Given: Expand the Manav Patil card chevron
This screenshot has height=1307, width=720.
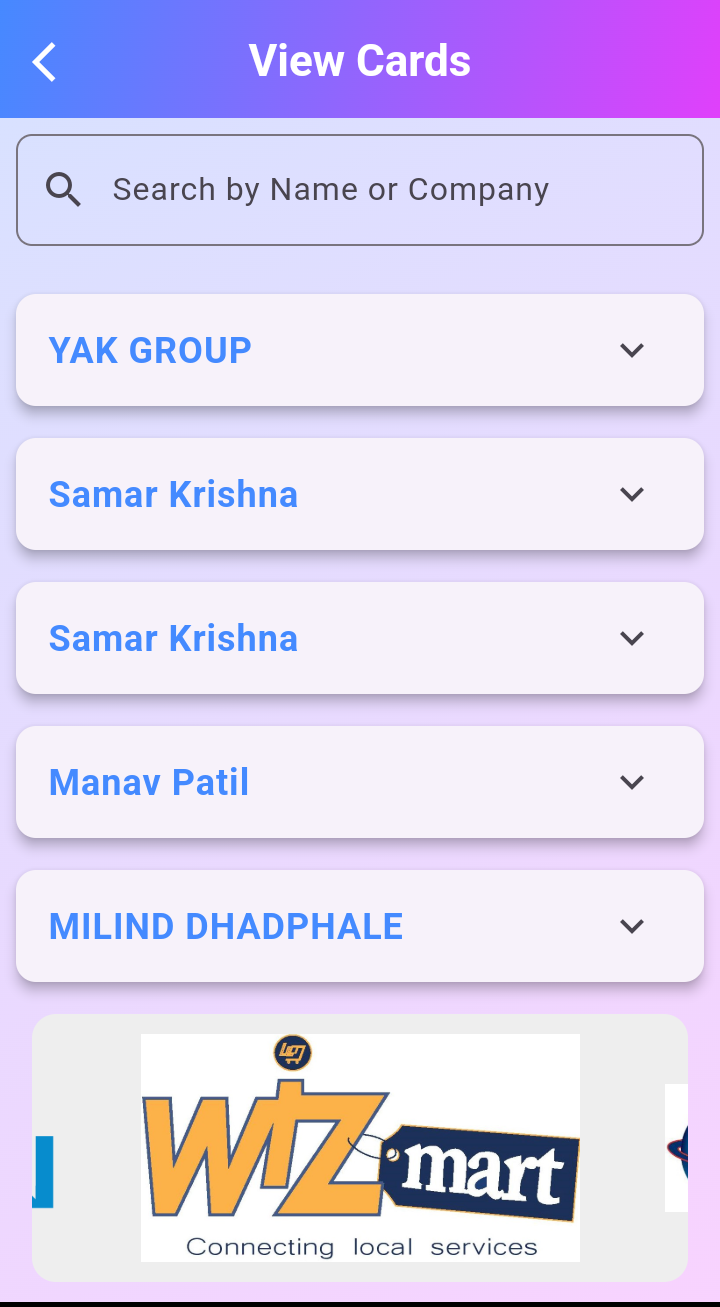Looking at the screenshot, I should point(631,782).
